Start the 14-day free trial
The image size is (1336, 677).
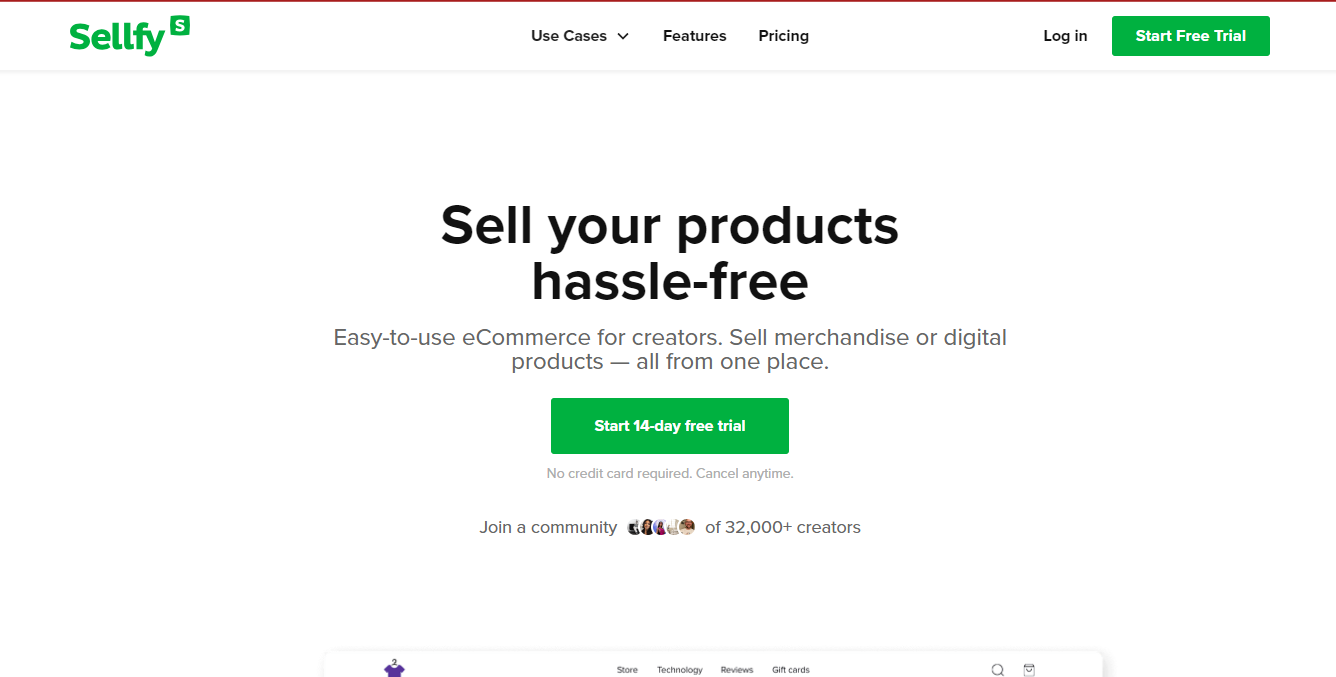[x=669, y=426]
